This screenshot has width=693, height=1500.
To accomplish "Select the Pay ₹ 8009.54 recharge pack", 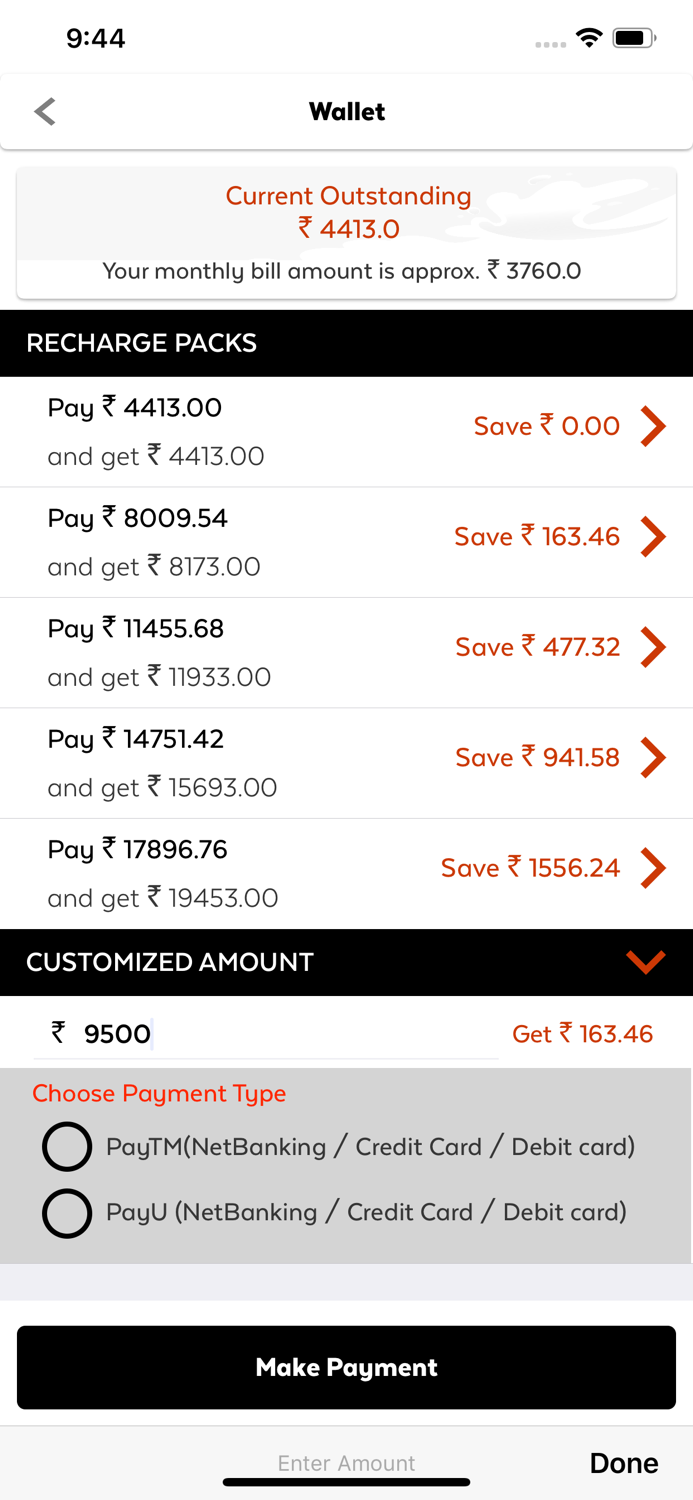I will click(x=200, y=542).
